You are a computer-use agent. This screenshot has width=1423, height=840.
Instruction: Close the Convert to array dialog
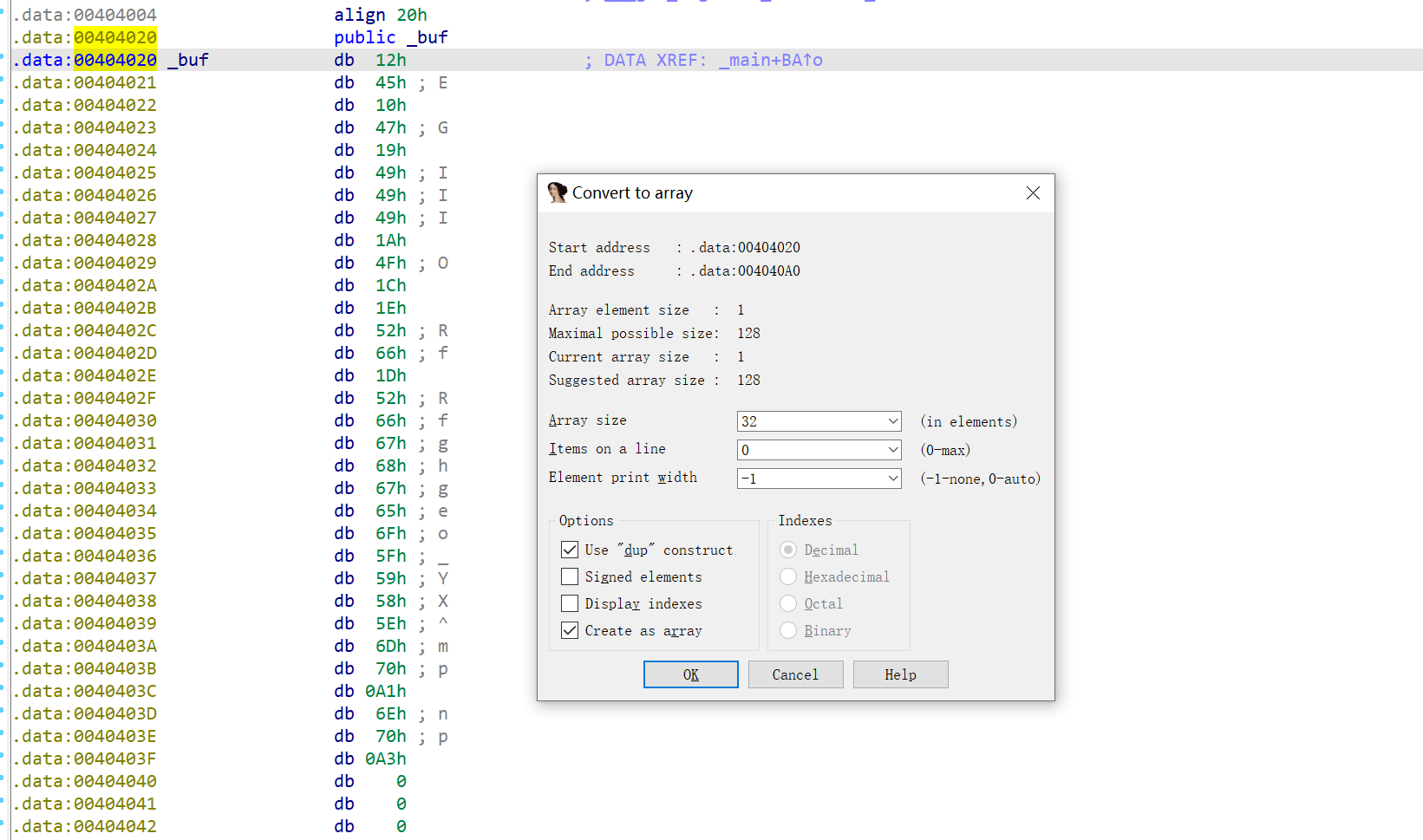point(1032,192)
